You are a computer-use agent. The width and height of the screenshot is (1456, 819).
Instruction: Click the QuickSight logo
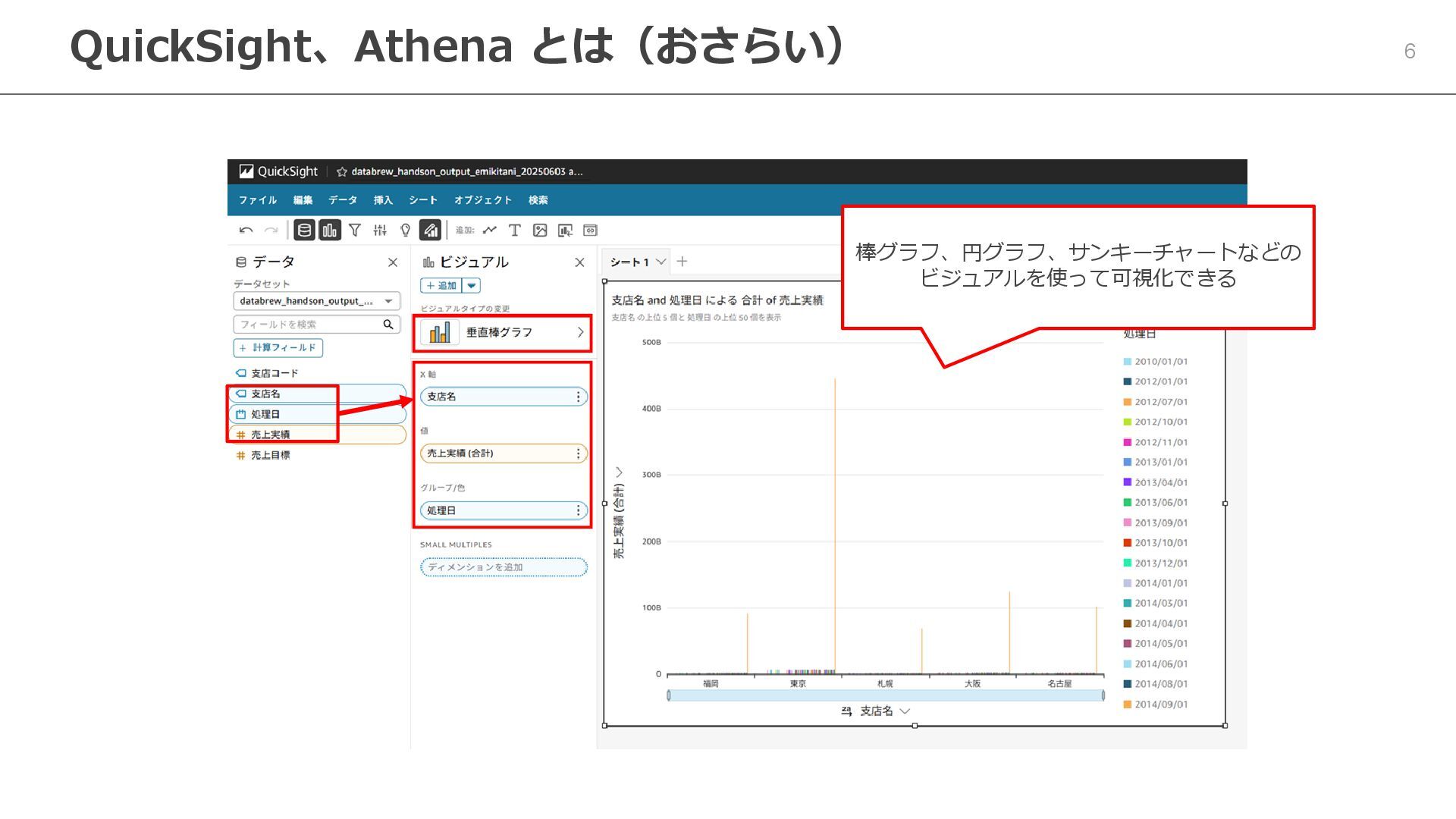click(x=278, y=171)
